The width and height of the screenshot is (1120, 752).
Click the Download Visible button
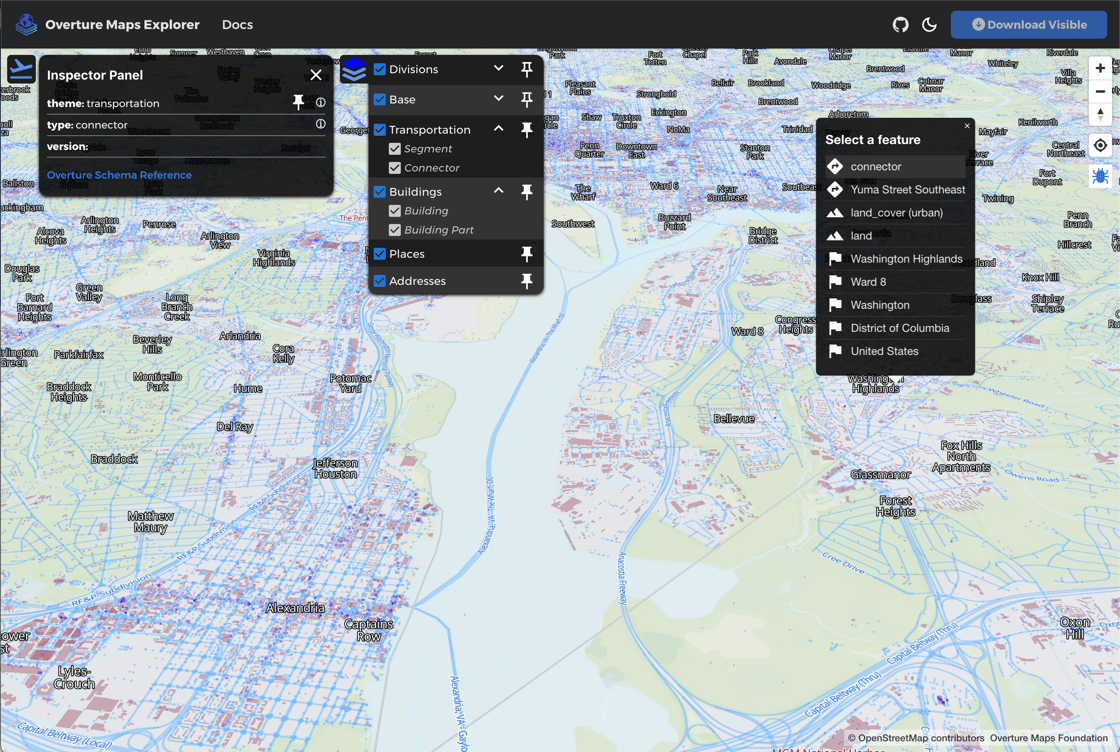click(x=1029, y=24)
